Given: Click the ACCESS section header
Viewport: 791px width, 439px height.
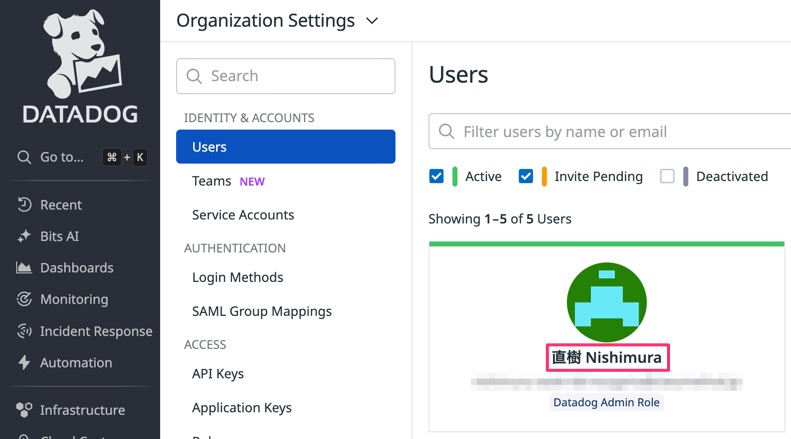Looking at the screenshot, I should pos(205,345).
